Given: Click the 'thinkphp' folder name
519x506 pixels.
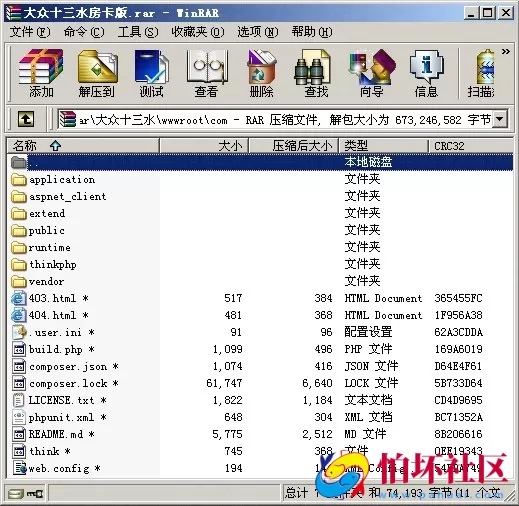Looking at the screenshot, I should tap(53, 265).
